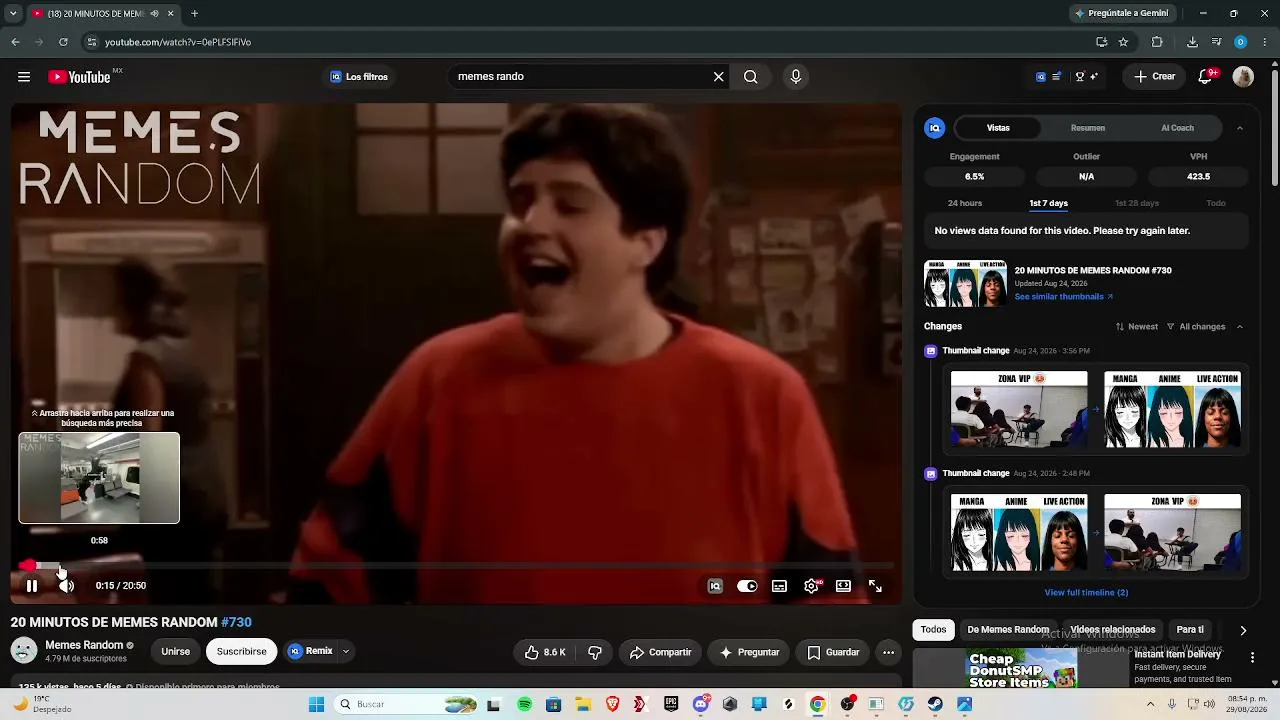1280x720 pixels.
Task: Open more actions three-dot menu
Action: (x=888, y=652)
